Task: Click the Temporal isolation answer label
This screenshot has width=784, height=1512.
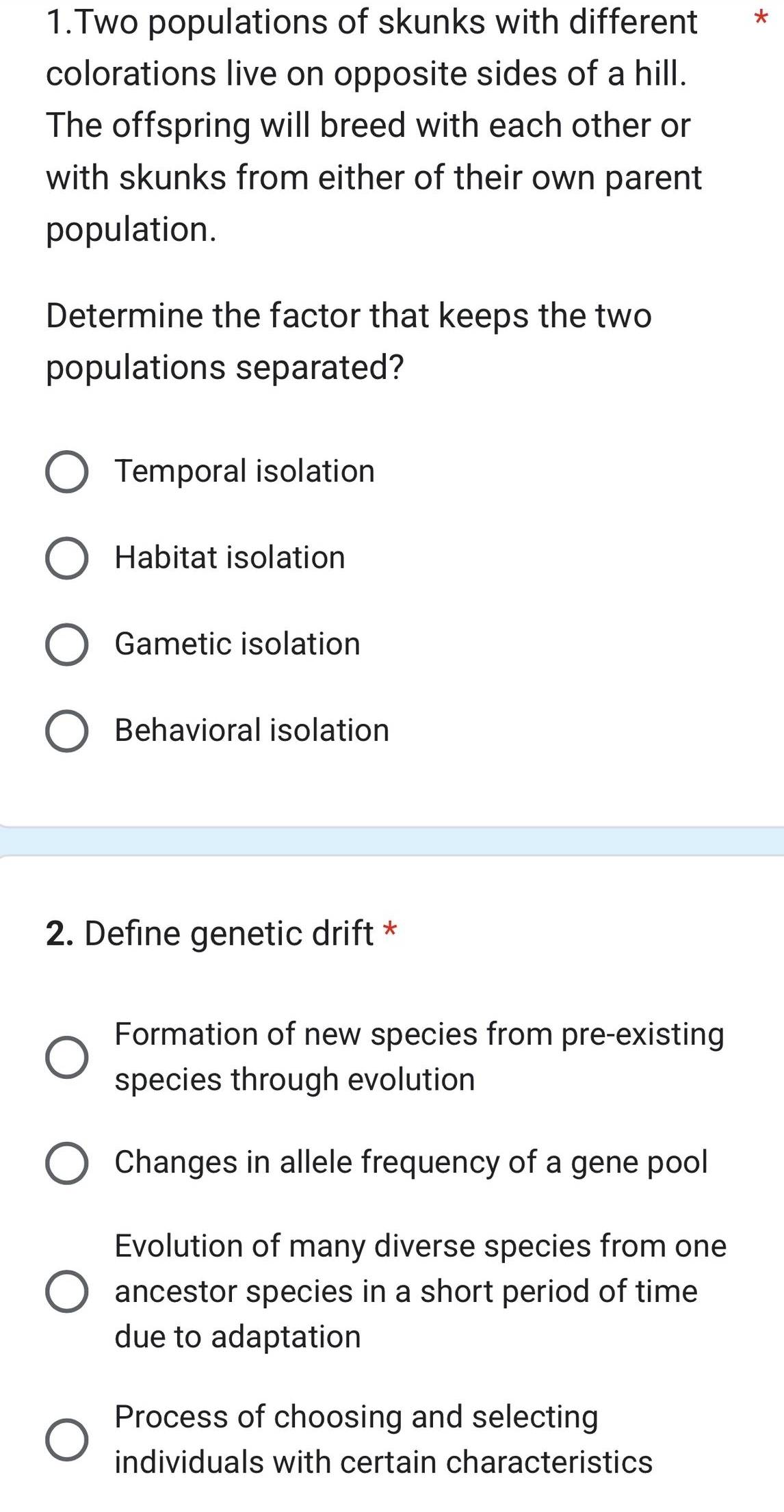Action: coord(244,470)
